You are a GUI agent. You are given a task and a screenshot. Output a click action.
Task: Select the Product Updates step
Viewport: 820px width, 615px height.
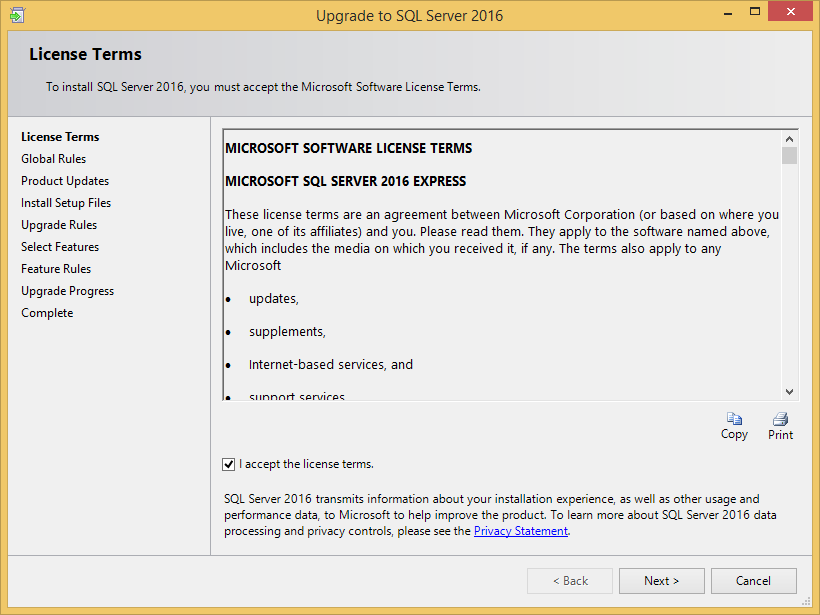[65, 181]
